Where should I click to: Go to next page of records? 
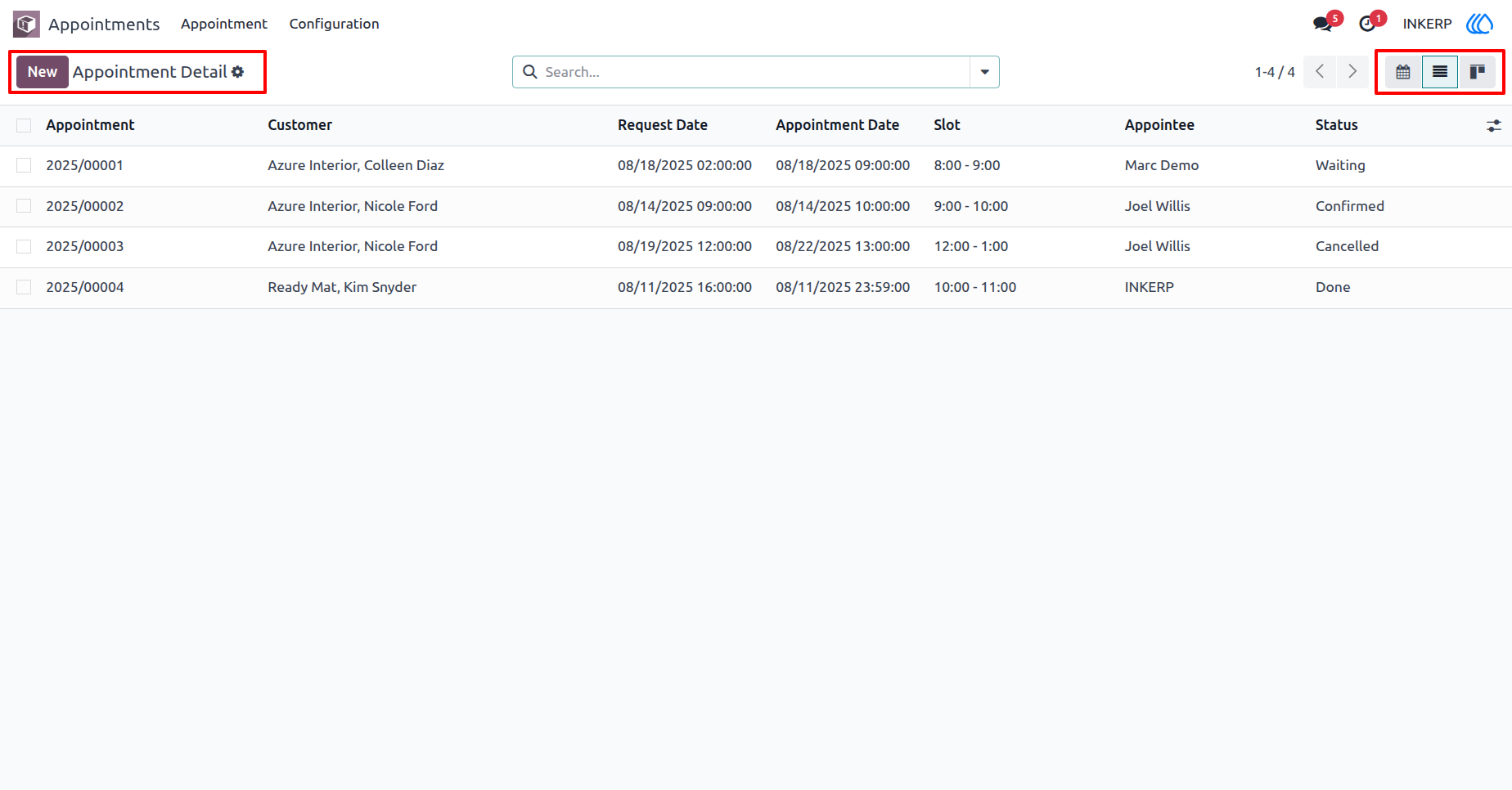pyautogui.click(x=1352, y=72)
